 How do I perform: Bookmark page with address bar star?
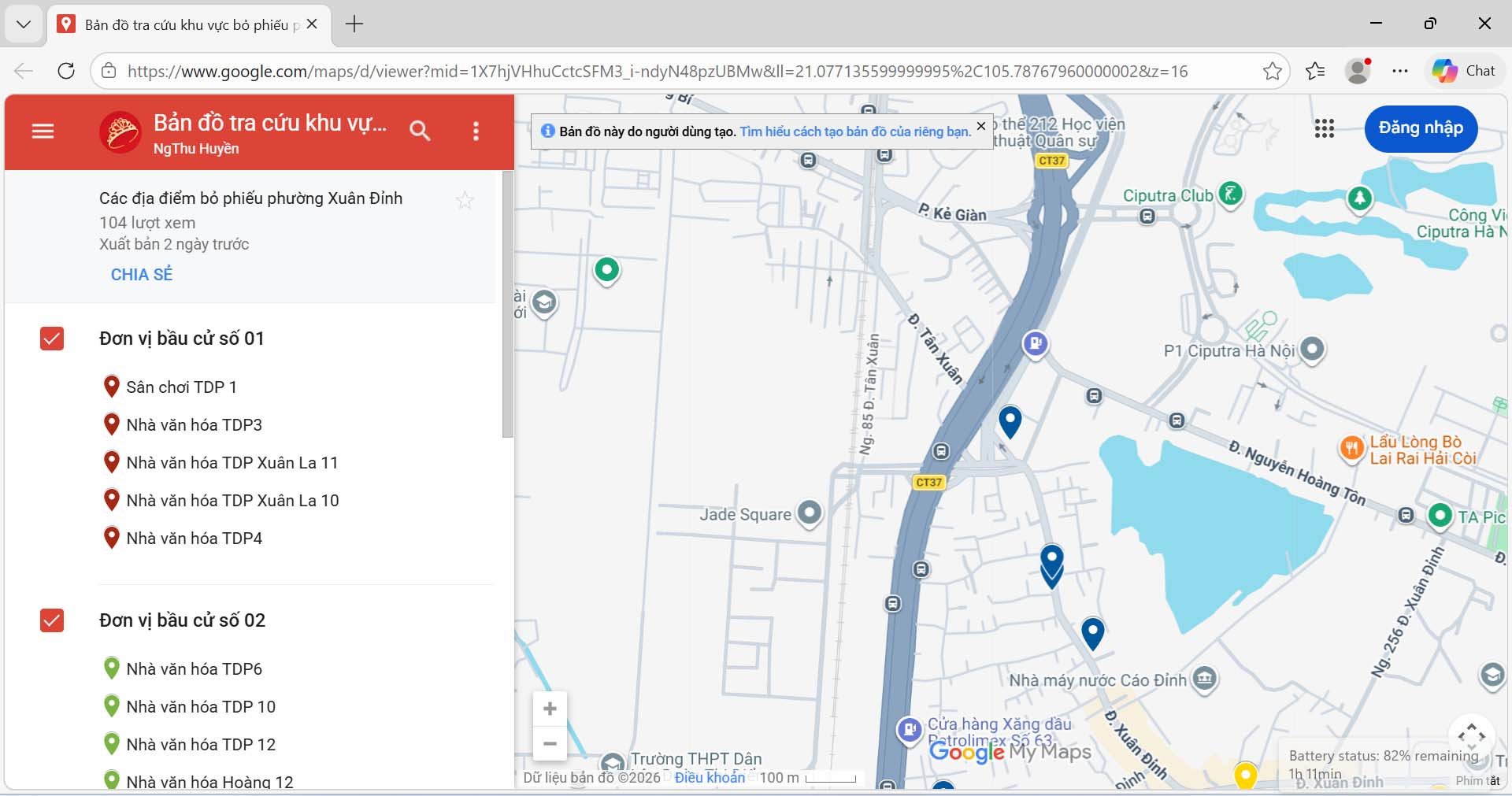pyautogui.click(x=1272, y=71)
